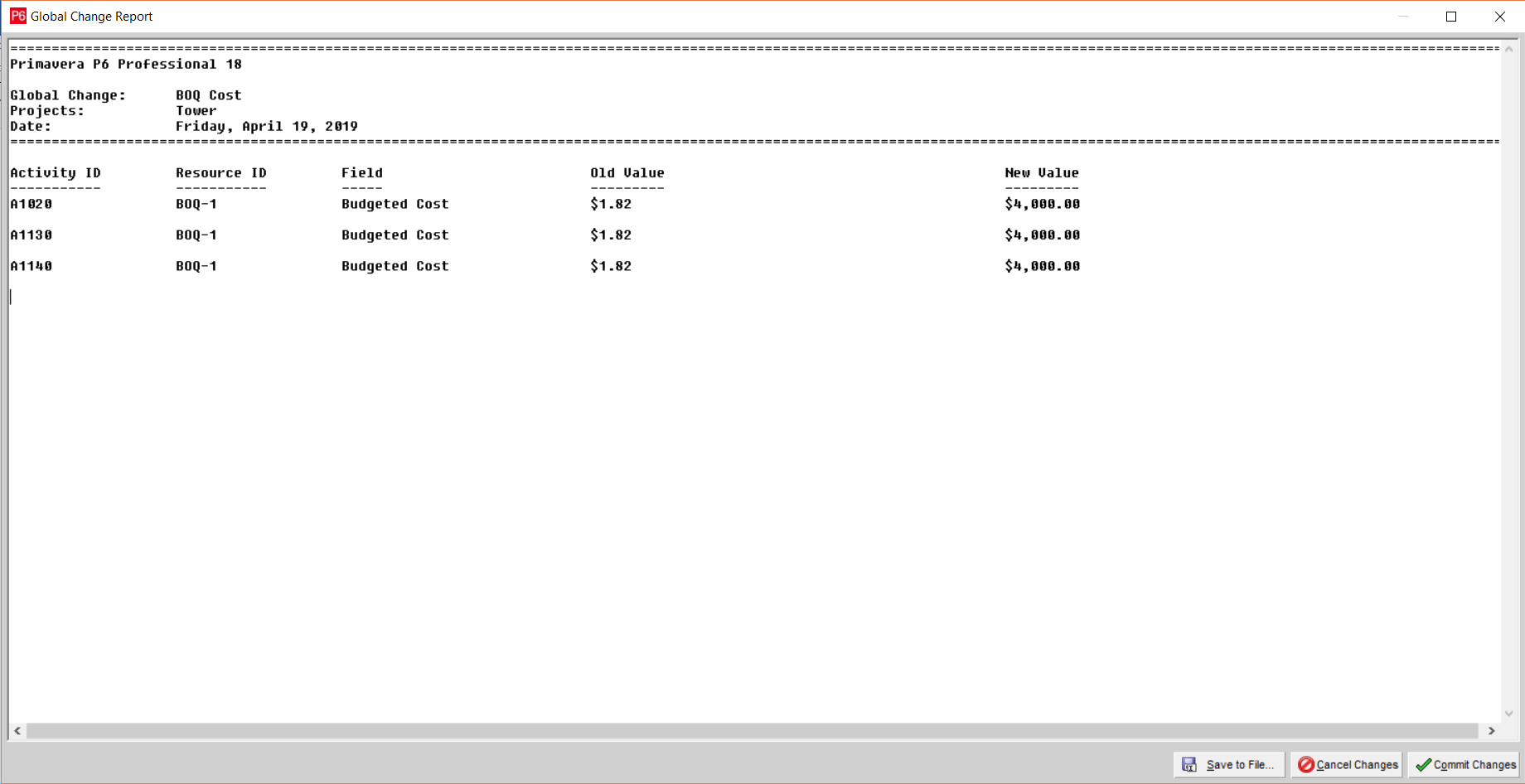
Task: Click Activity ID A1020 text
Action: click(x=31, y=204)
